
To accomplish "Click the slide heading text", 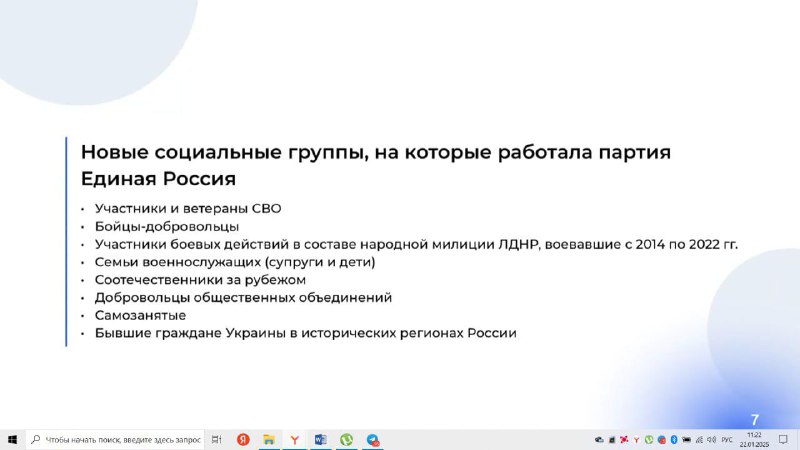I will click(376, 165).
